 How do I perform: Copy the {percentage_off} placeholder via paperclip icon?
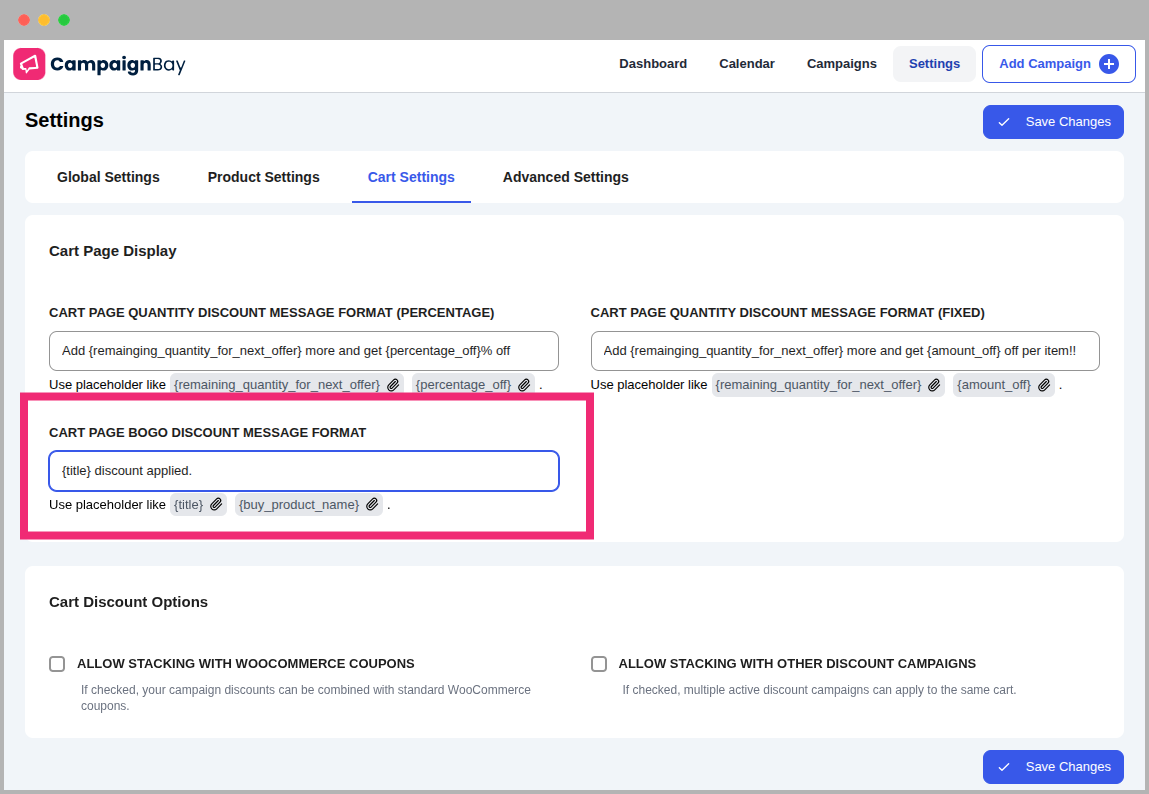click(524, 385)
